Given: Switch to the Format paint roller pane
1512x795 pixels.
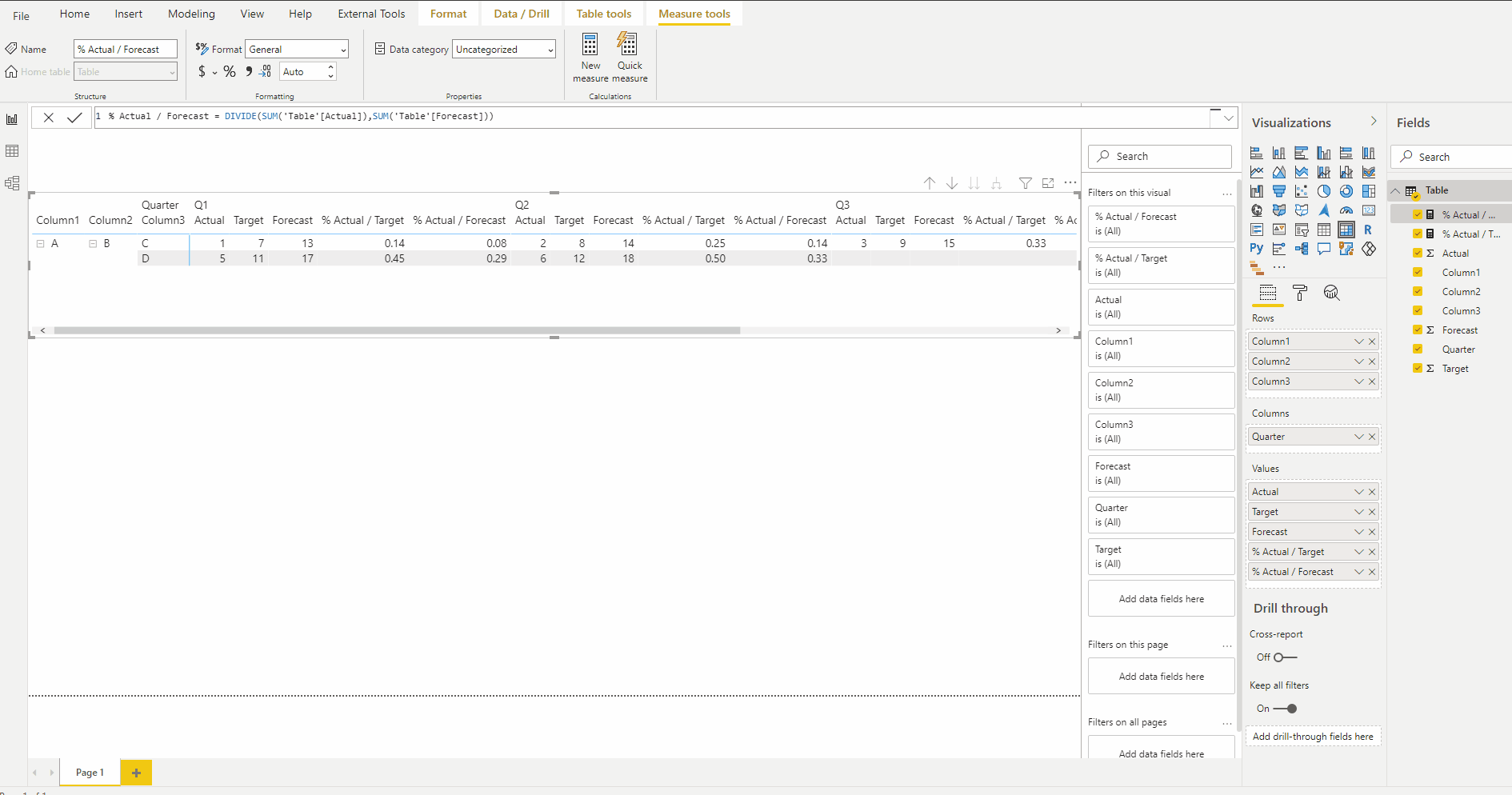Looking at the screenshot, I should tap(1300, 293).
